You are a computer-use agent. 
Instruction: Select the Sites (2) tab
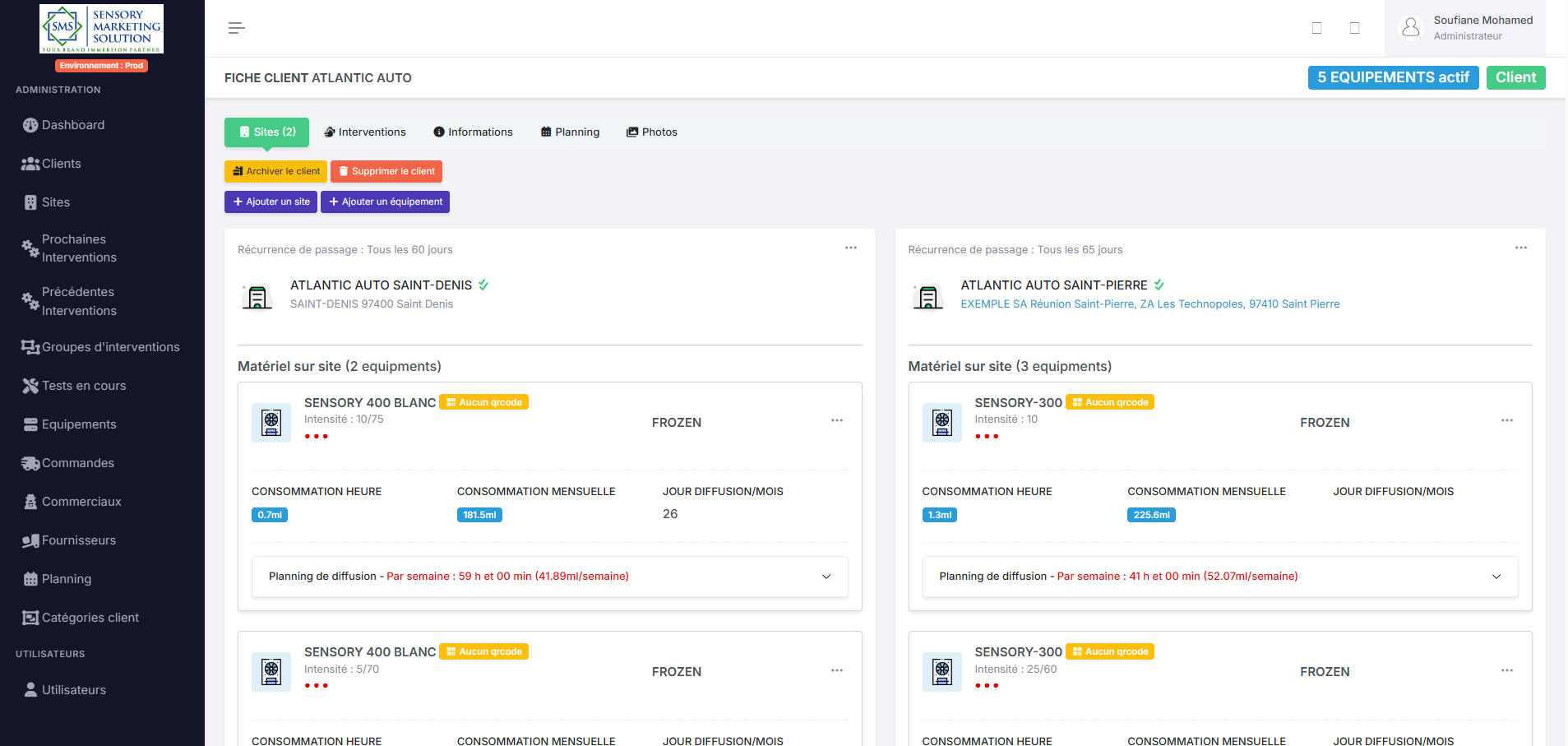pos(267,132)
